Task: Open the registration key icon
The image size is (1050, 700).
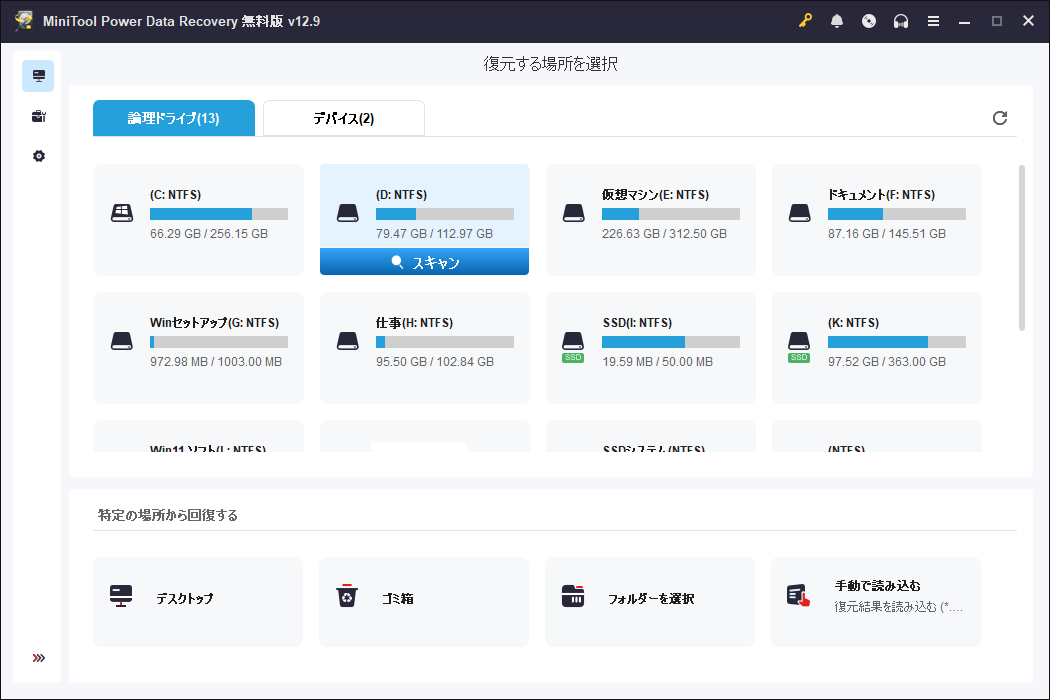Action: [805, 21]
